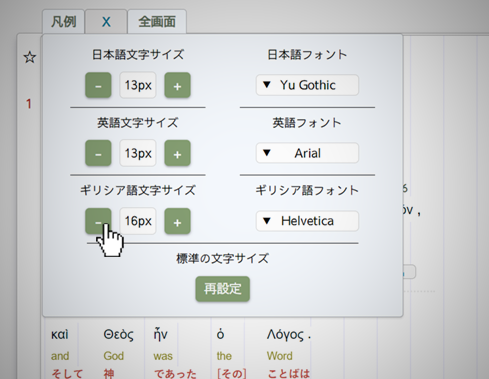The image size is (489, 379).
Task: Click the star bookmark icon
Action: [x=30, y=57]
